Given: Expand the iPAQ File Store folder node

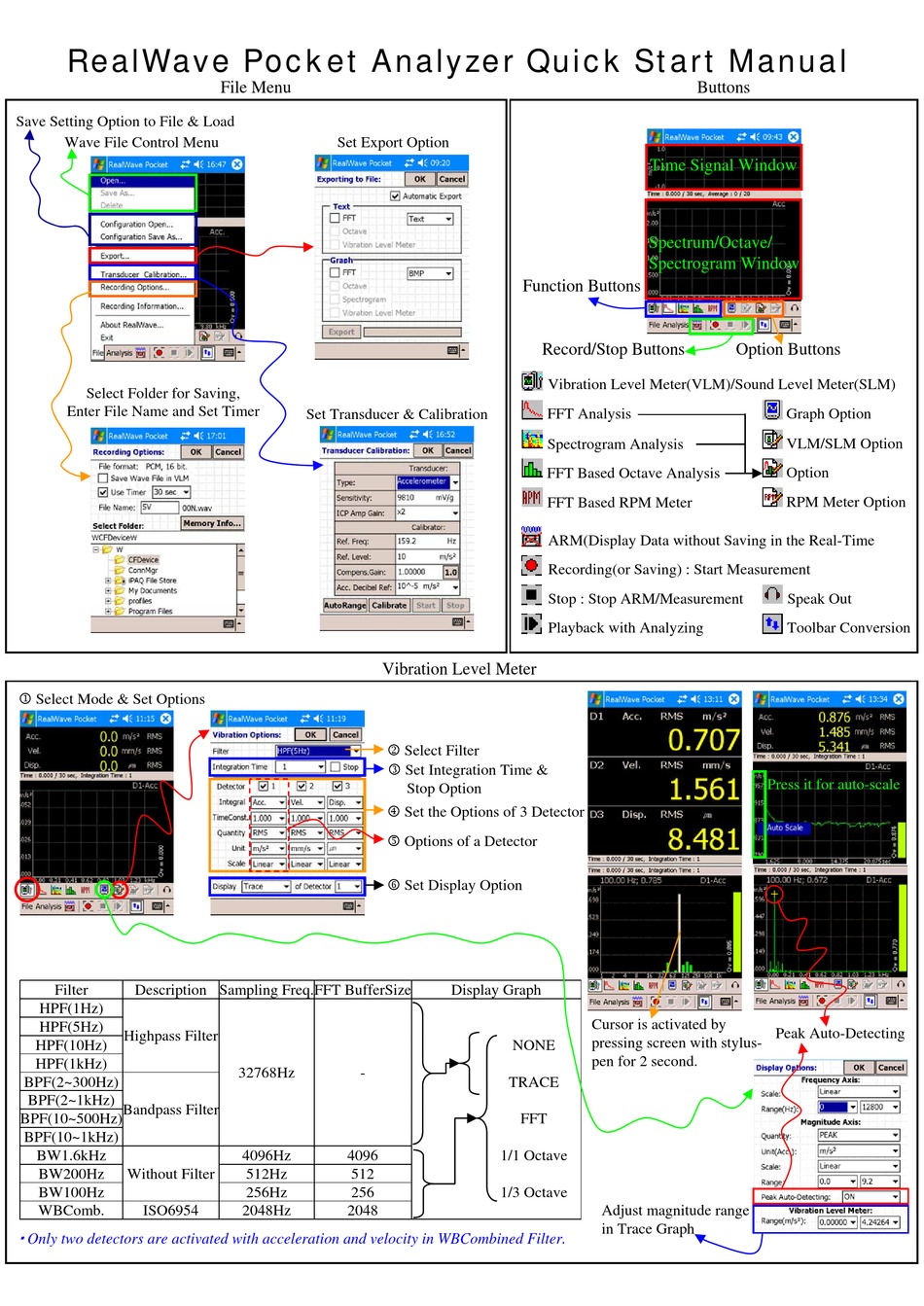Looking at the screenshot, I should [108, 581].
